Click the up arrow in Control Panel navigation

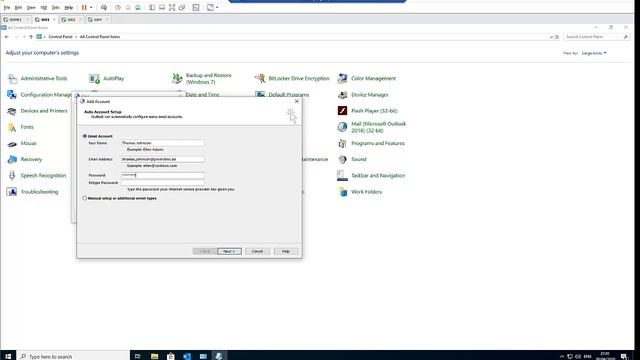tap(31, 37)
